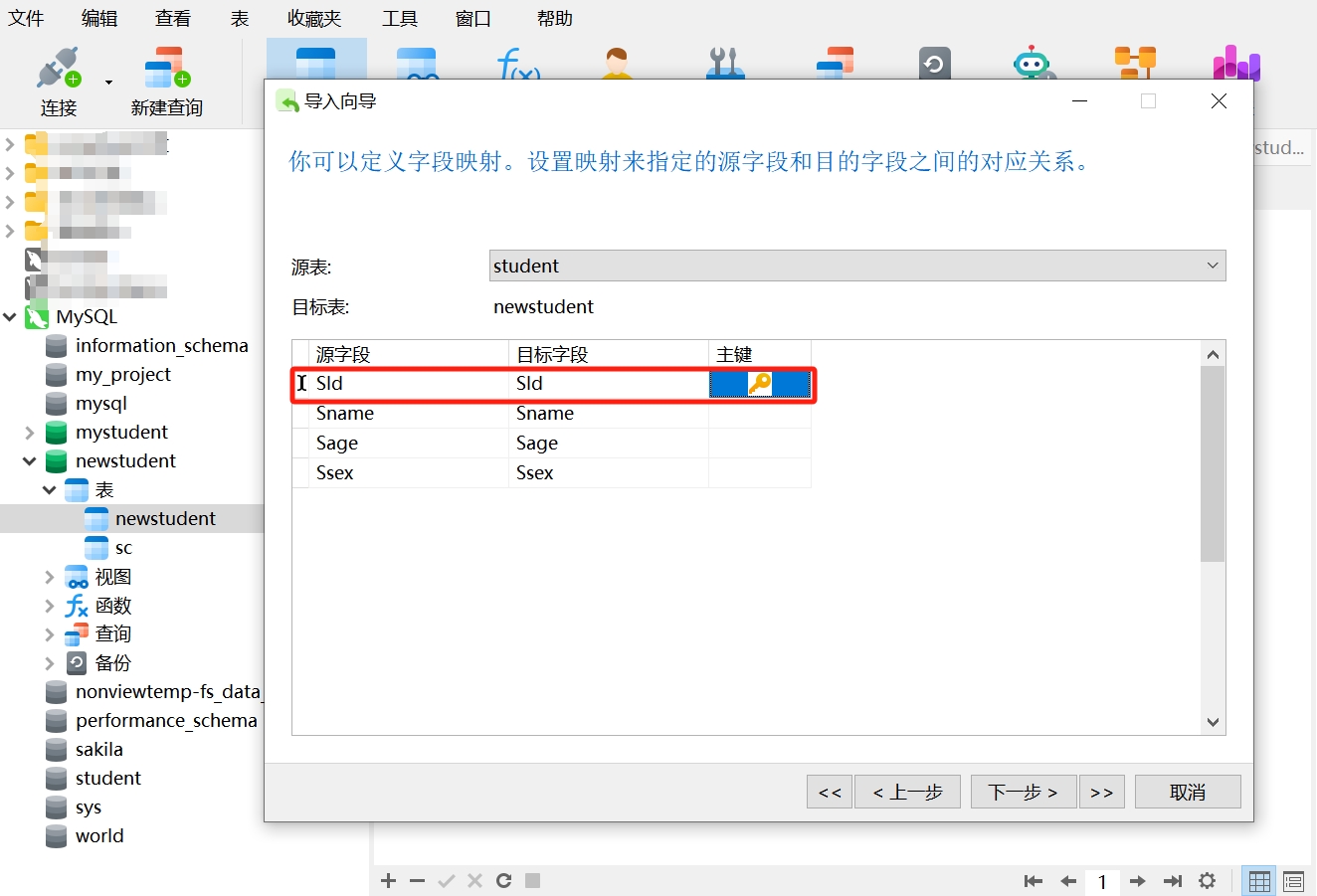Open the 收藏夹 menu
The width and height of the screenshot is (1317, 896).
pos(313,18)
